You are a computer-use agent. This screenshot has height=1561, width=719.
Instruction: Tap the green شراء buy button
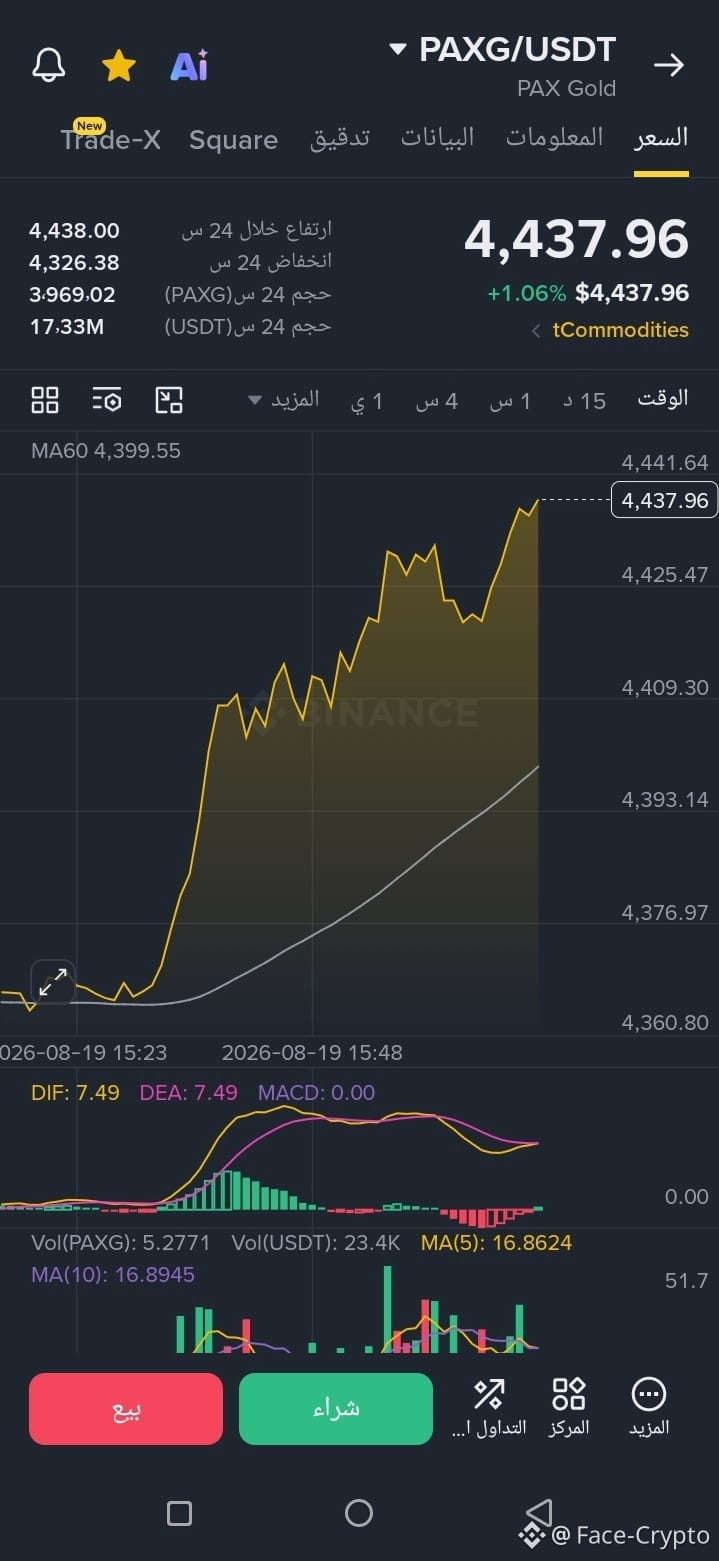coord(336,1409)
